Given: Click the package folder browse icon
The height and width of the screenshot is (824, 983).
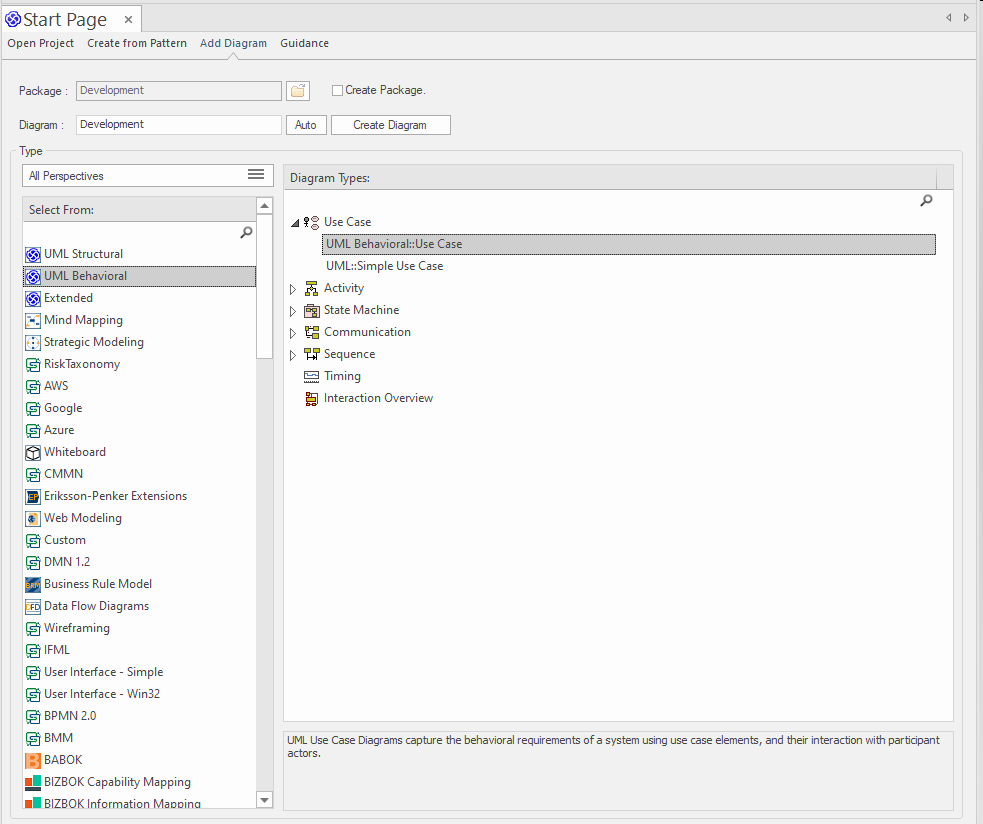Looking at the screenshot, I should [x=297, y=91].
